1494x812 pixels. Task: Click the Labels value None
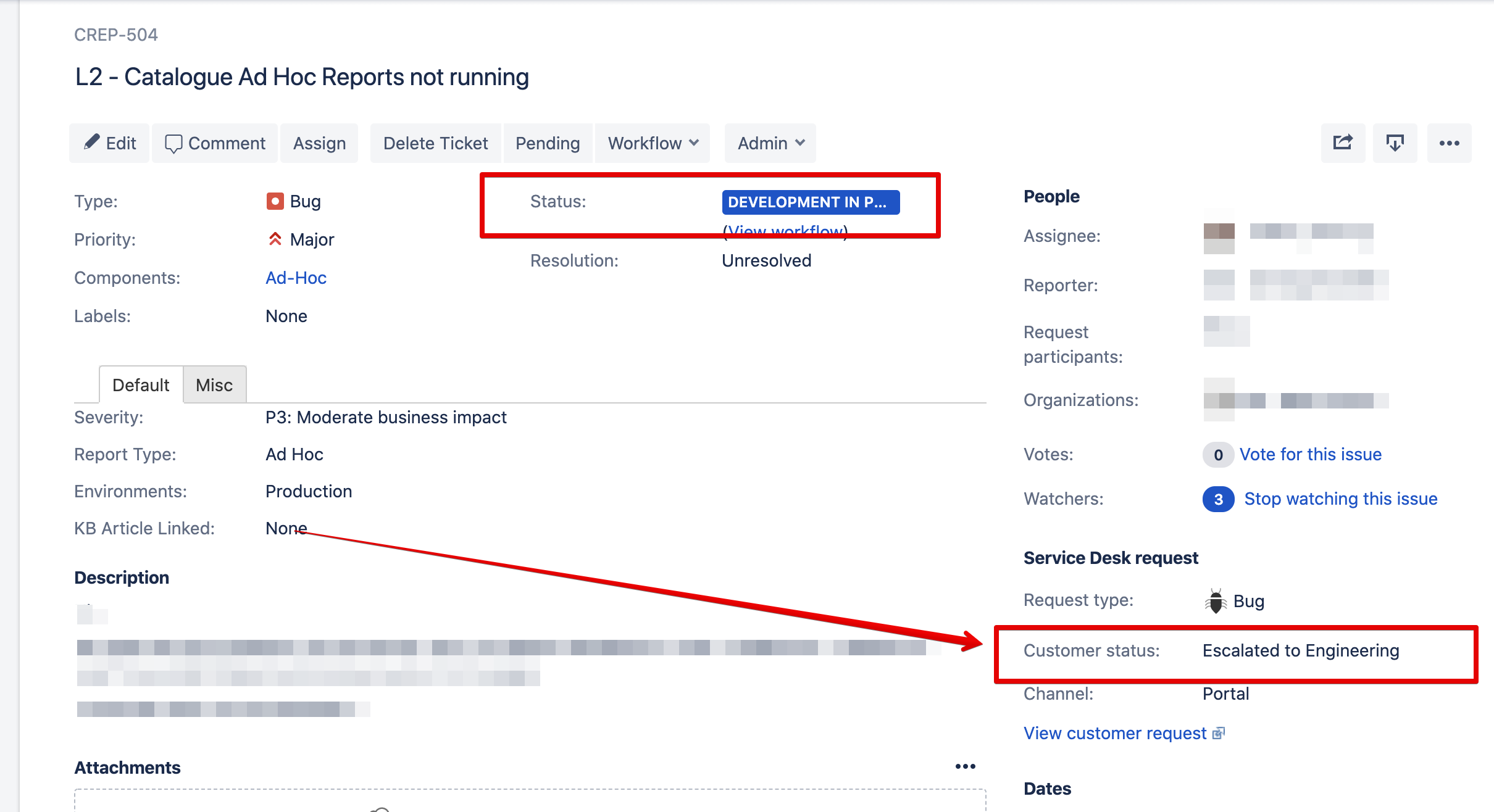pyautogui.click(x=286, y=316)
